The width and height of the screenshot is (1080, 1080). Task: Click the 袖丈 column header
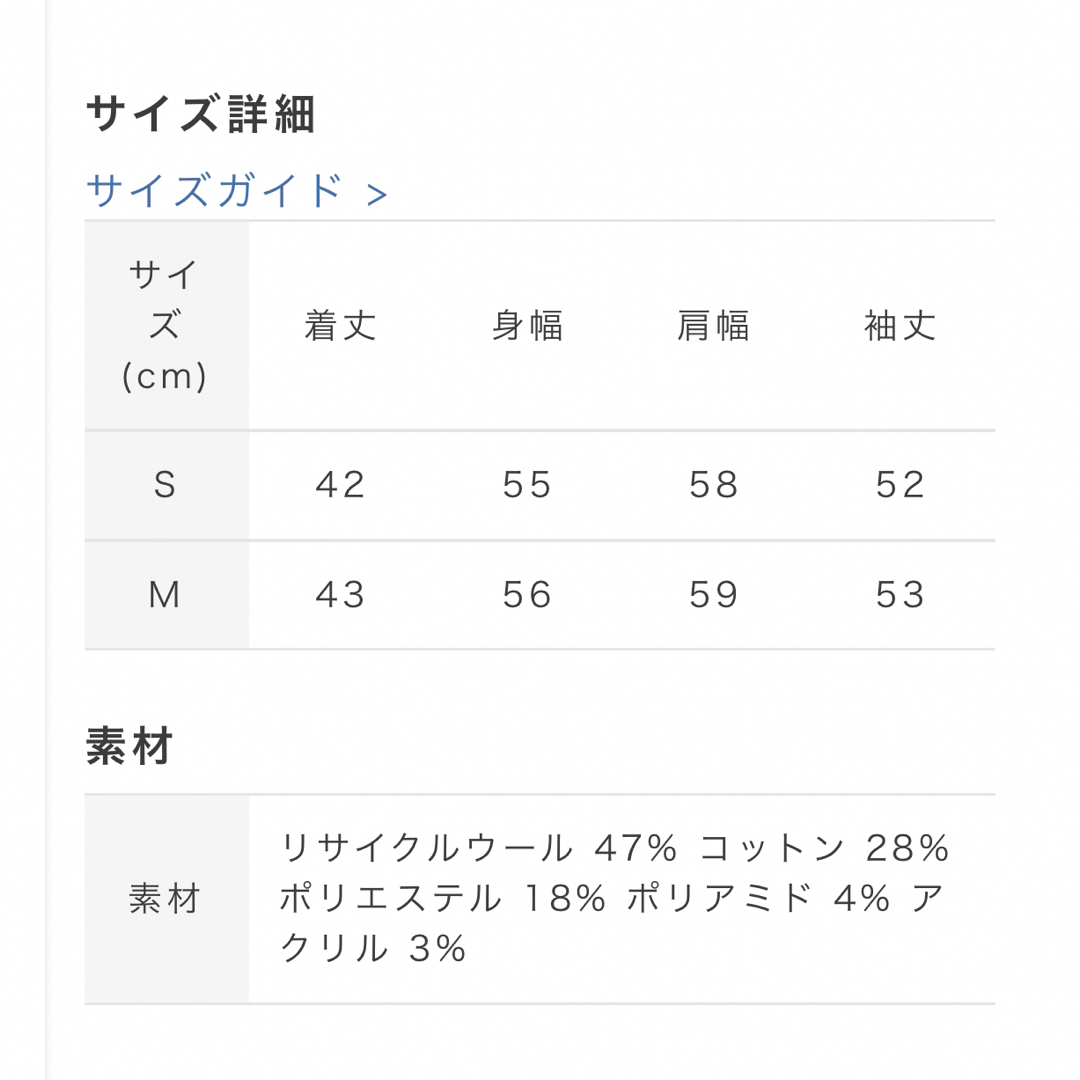(x=900, y=326)
